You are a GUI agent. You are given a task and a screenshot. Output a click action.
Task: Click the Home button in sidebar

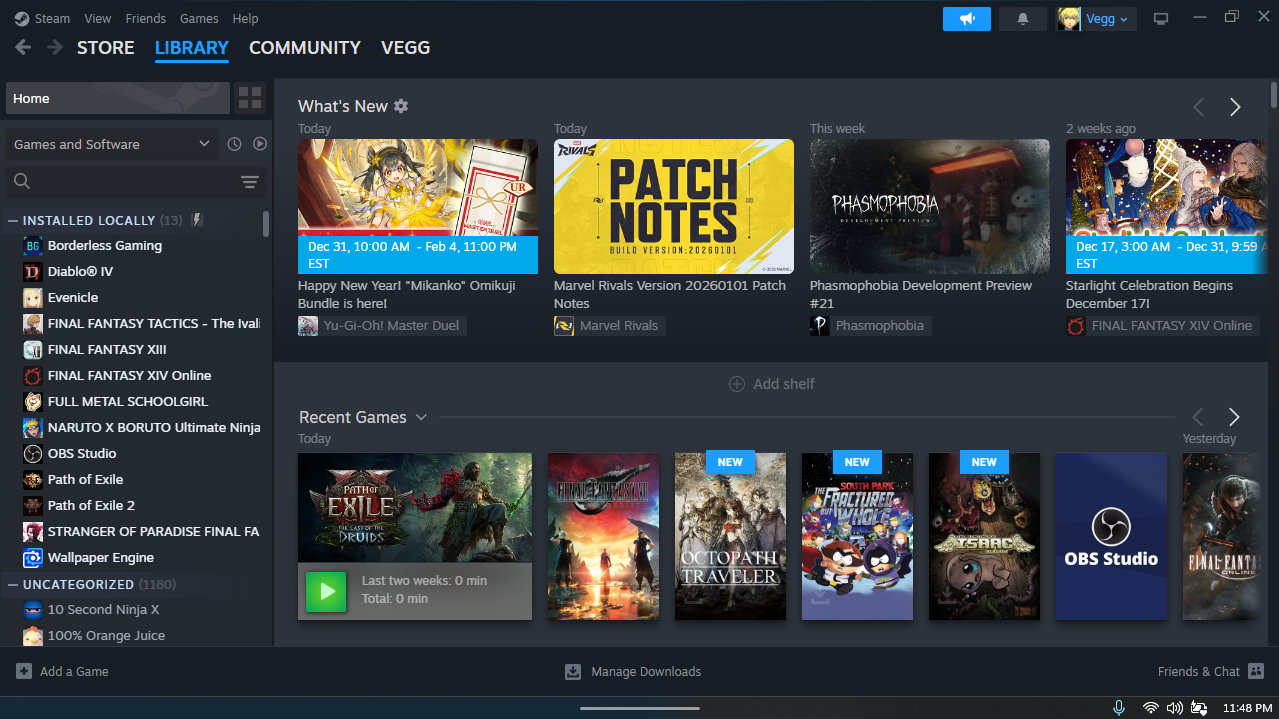[x=118, y=98]
